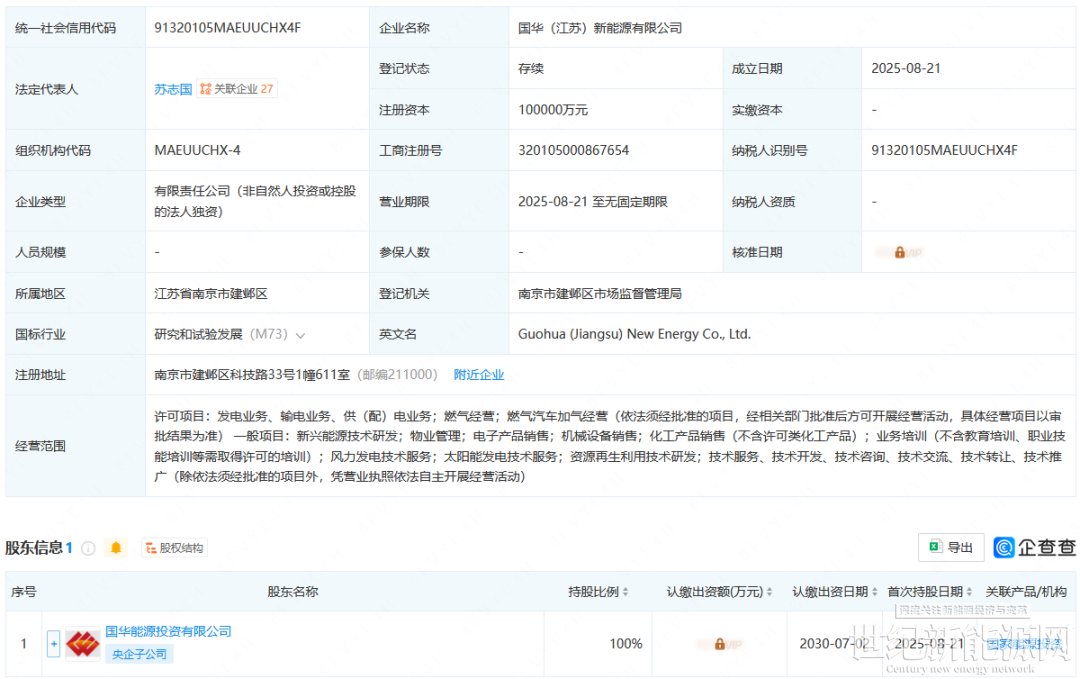Viewport: 1080px width, 679px height.
Task: Sort by 首次持股日期 column
Action: click(x=970, y=592)
